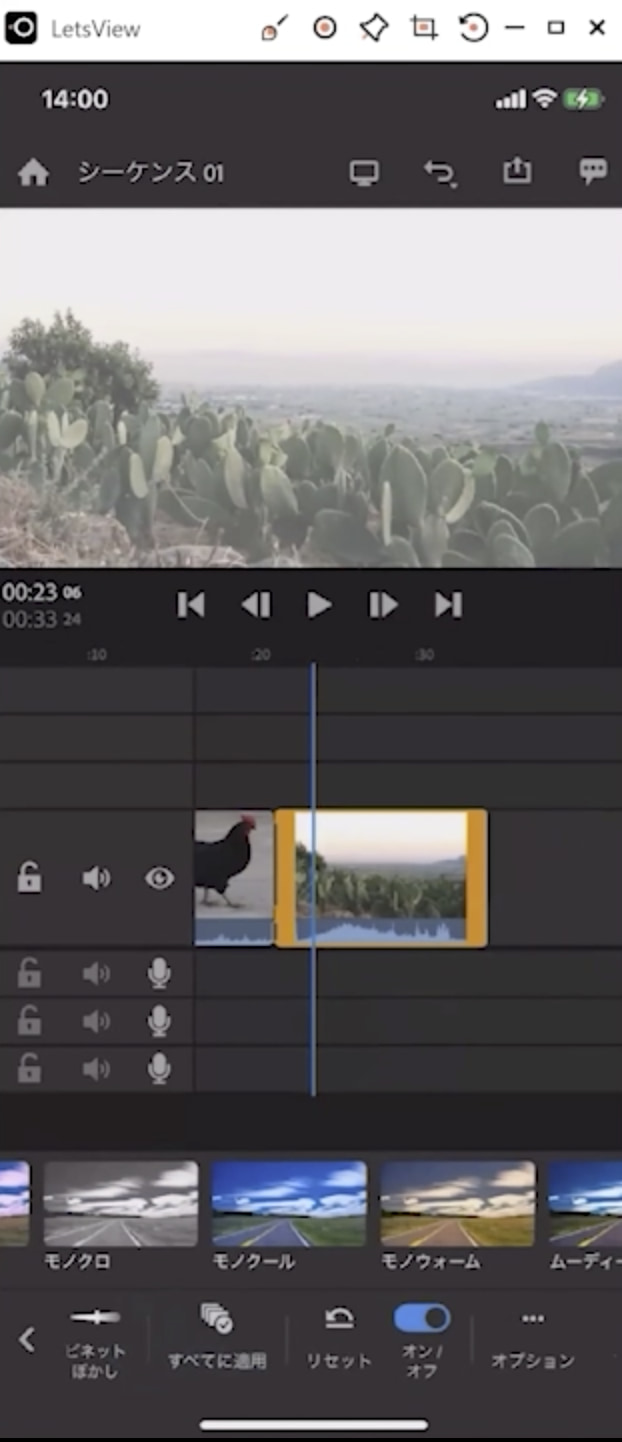Screen dimensions: 622x1442
Task: Apply the モノクール look preset
Action: (x=289, y=1203)
